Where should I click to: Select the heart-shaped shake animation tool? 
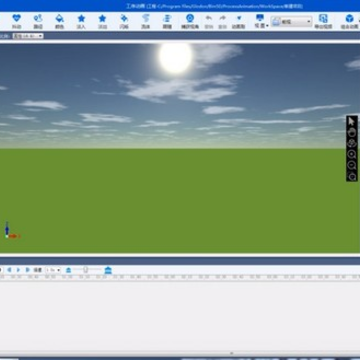click(x=16, y=21)
